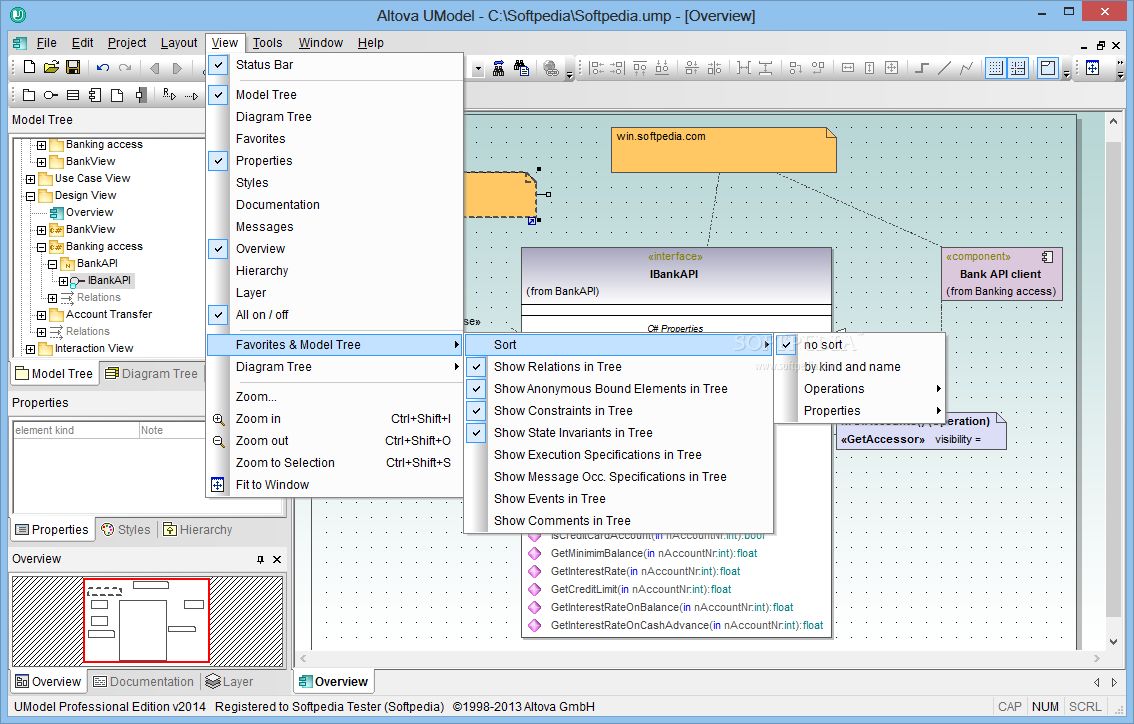This screenshot has height=724, width=1134.
Task: Open the Properties sort submenu
Action: point(860,411)
